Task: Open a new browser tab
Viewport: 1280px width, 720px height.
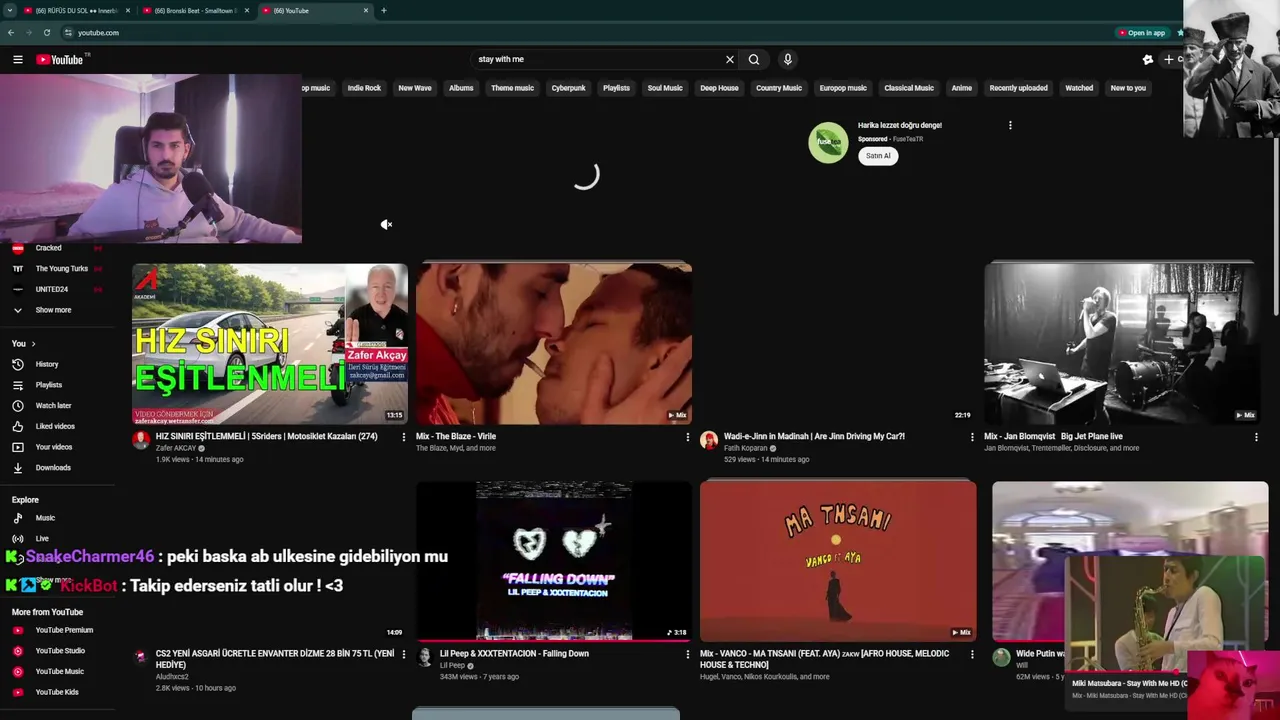Action: tap(384, 10)
